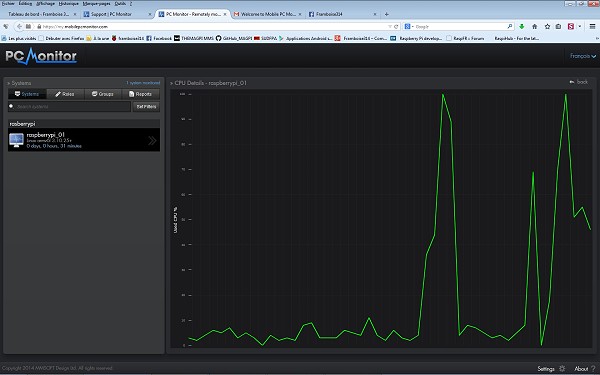This screenshot has height=375, width=600.
Task: Collapse the raspberrypi group header
Action: click(84, 124)
